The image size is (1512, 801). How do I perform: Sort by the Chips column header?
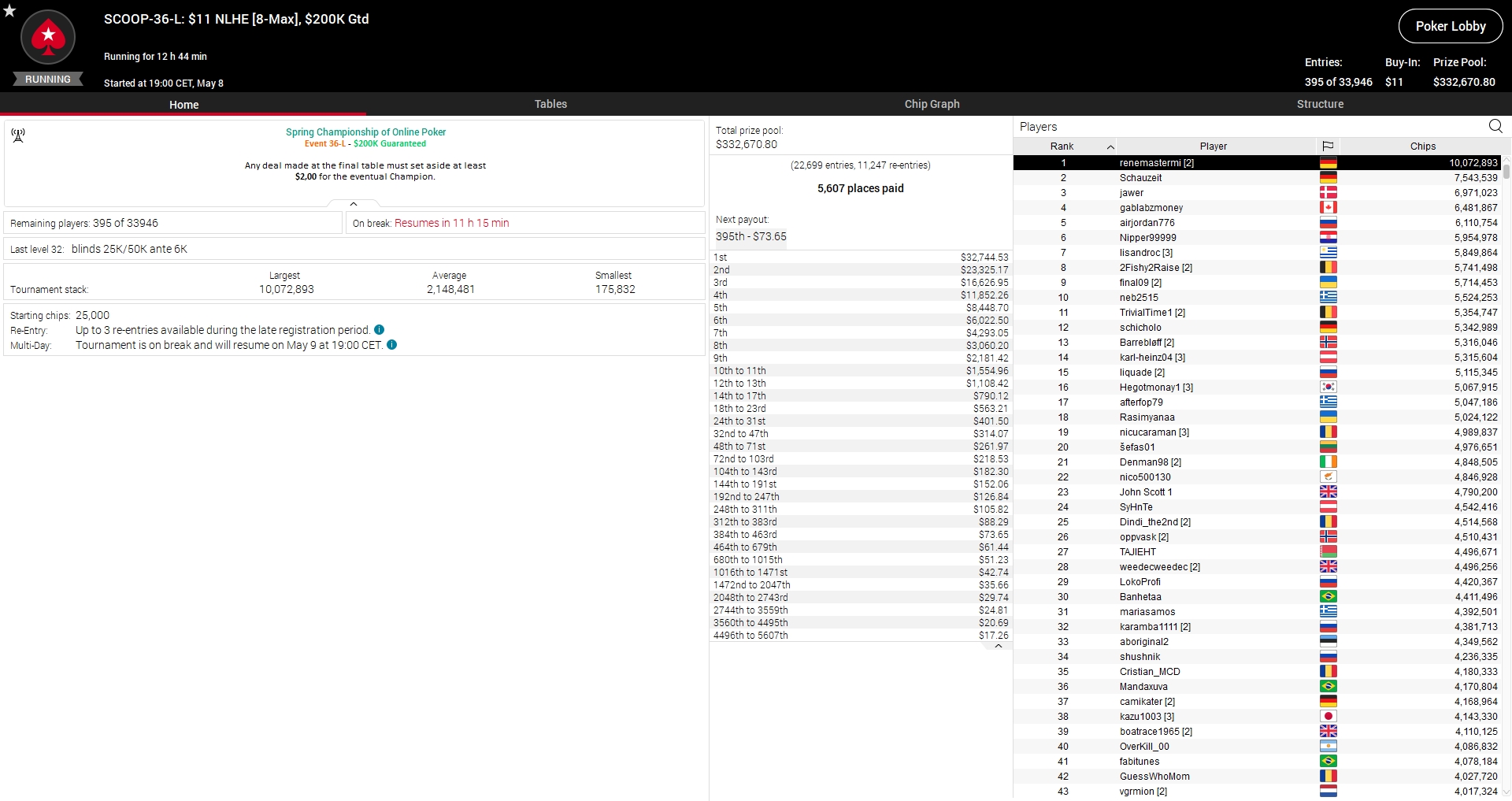(1422, 146)
